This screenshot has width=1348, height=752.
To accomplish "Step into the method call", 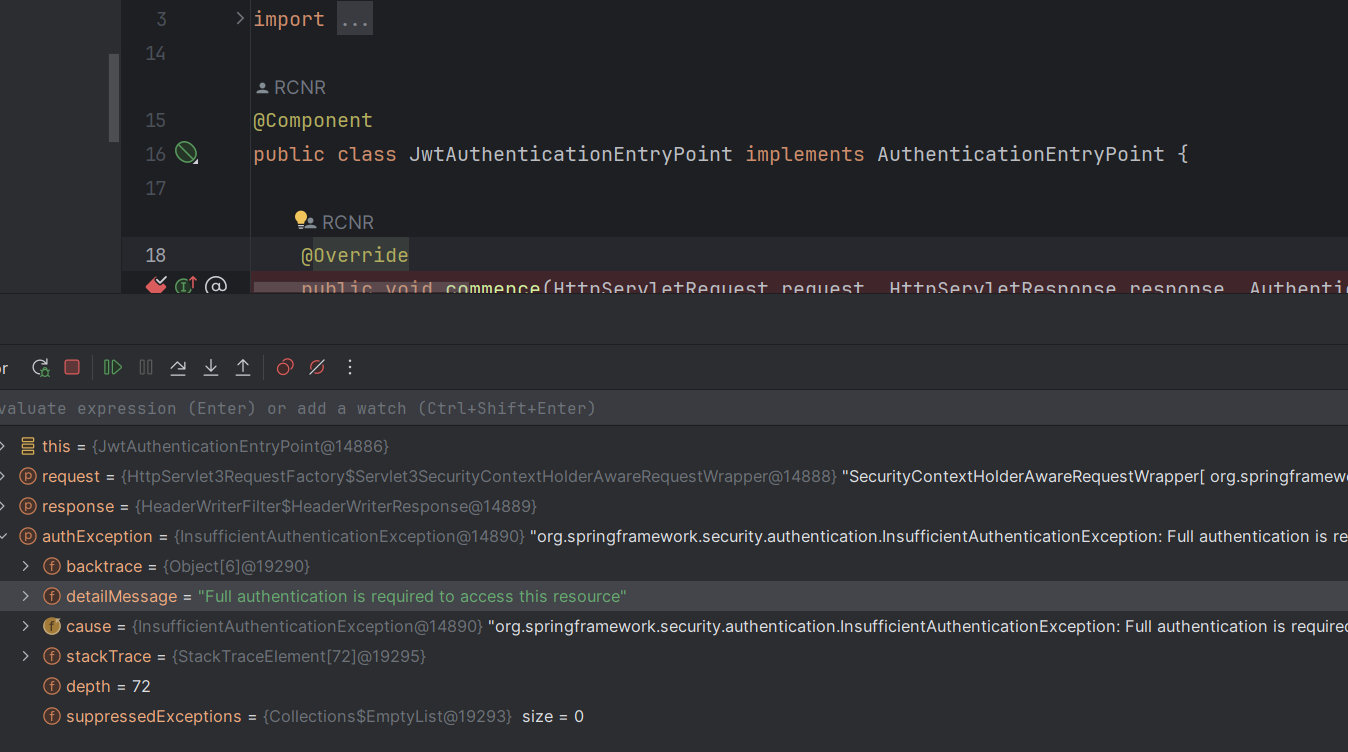I will (211, 367).
